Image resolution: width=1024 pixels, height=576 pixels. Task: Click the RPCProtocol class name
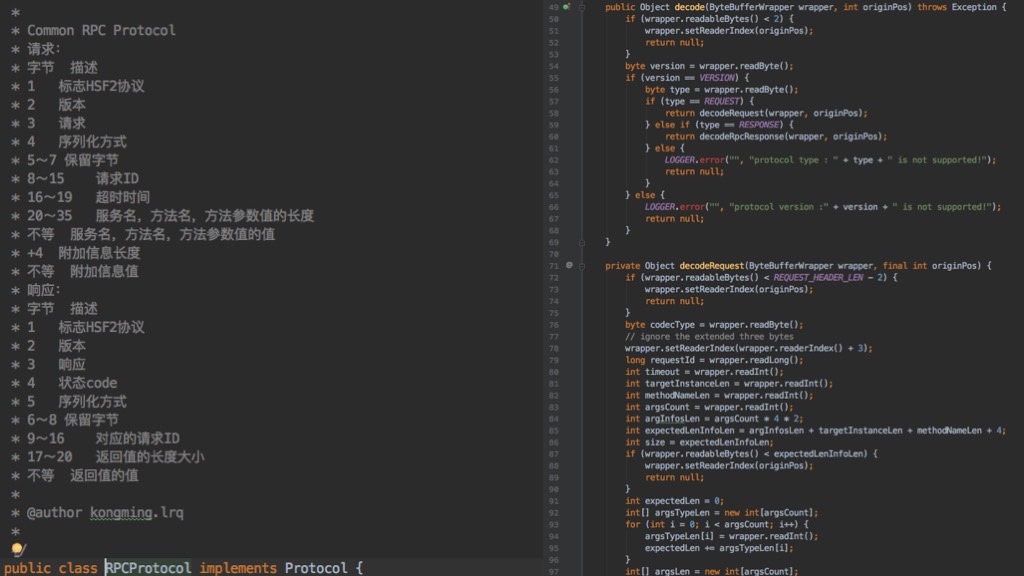coord(148,568)
